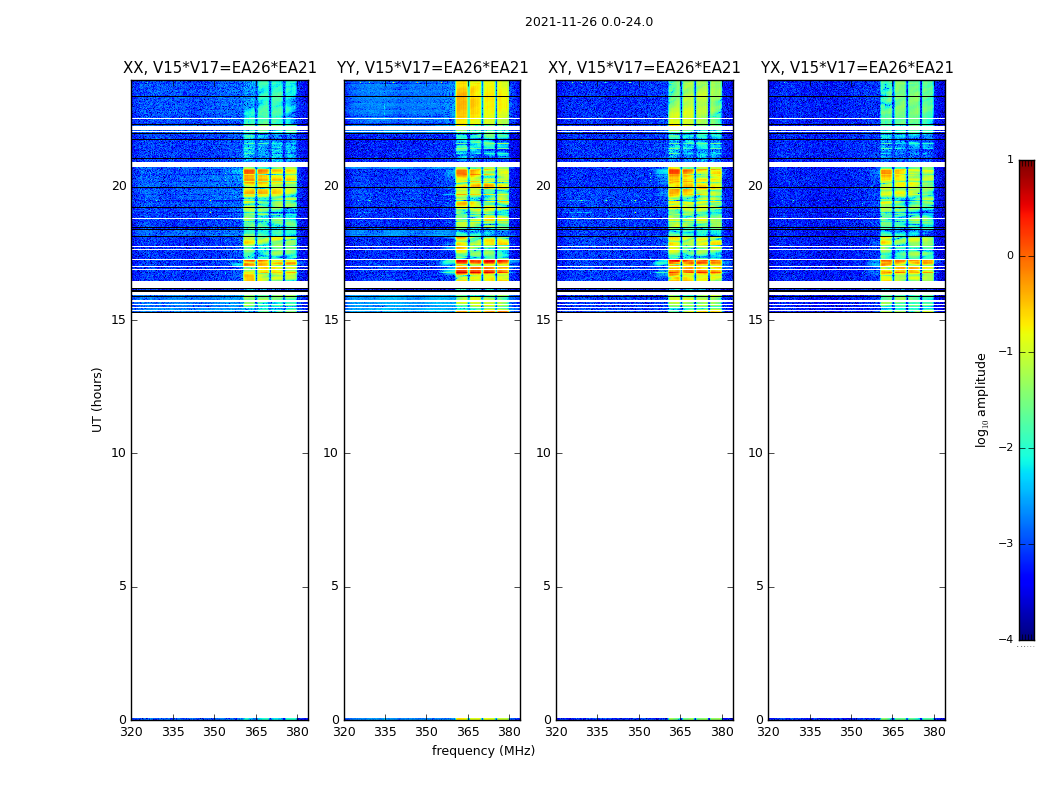
Task: Select the YY panel title text
Action: coord(432,68)
